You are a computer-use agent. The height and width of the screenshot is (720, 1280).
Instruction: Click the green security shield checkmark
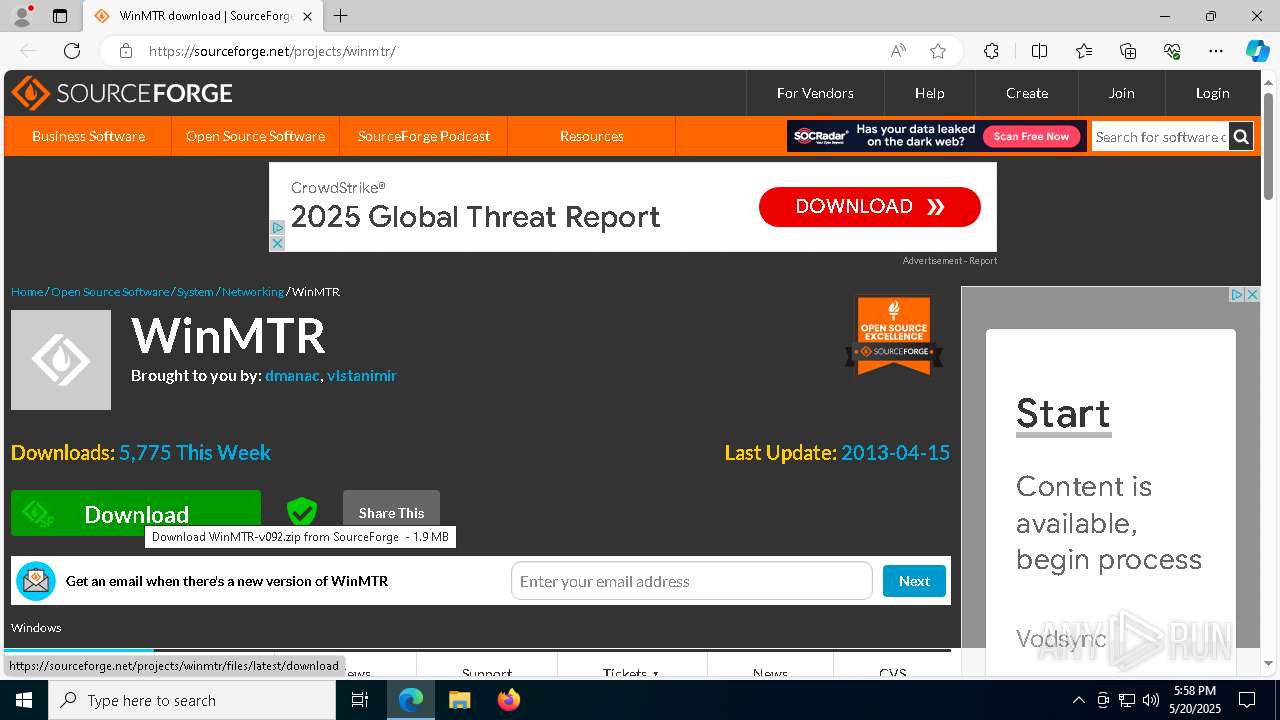[301, 512]
